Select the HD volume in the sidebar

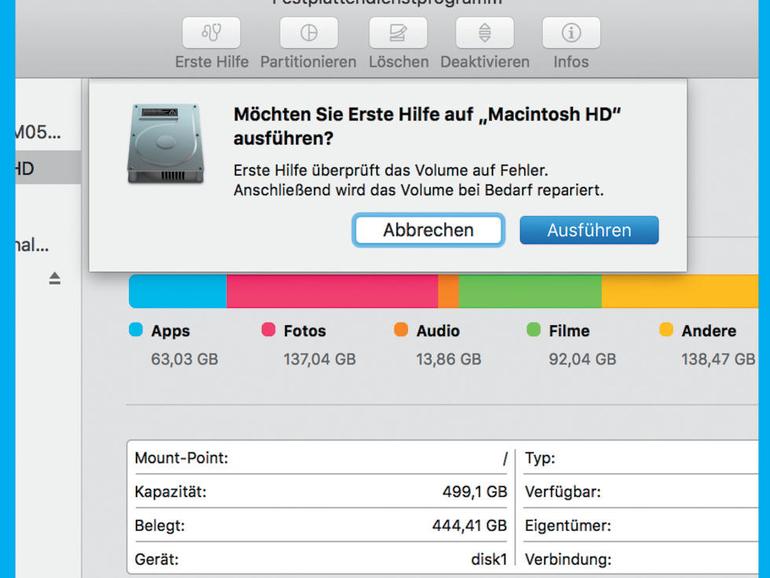pyautogui.click(x=48, y=168)
